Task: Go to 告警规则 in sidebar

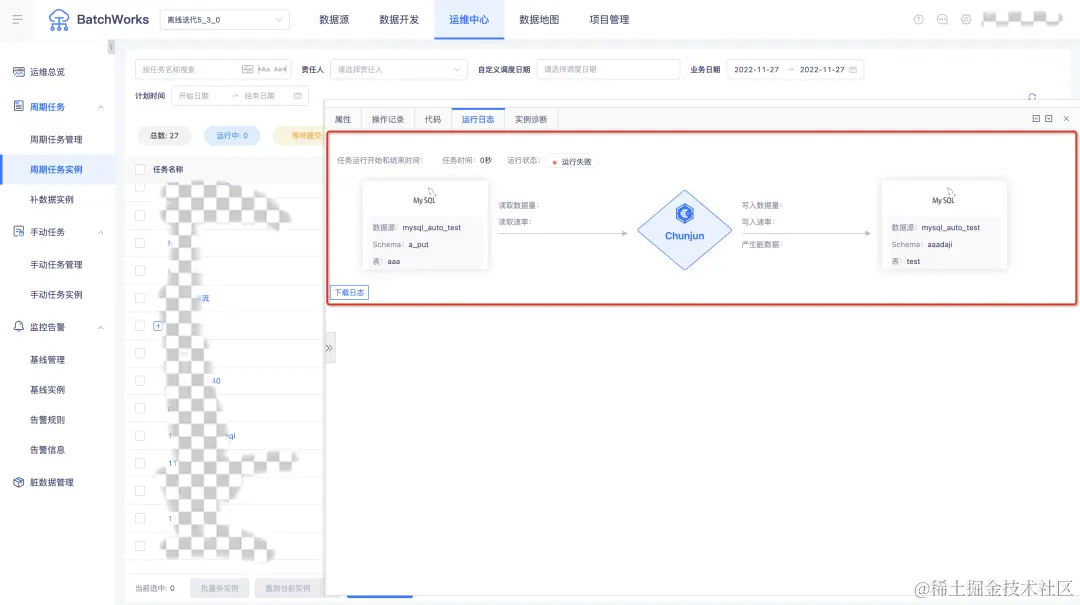Action: coord(47,420)
